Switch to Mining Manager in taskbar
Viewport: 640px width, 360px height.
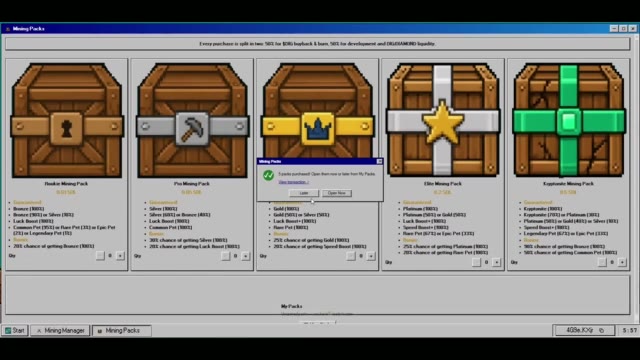coord(60,331)
